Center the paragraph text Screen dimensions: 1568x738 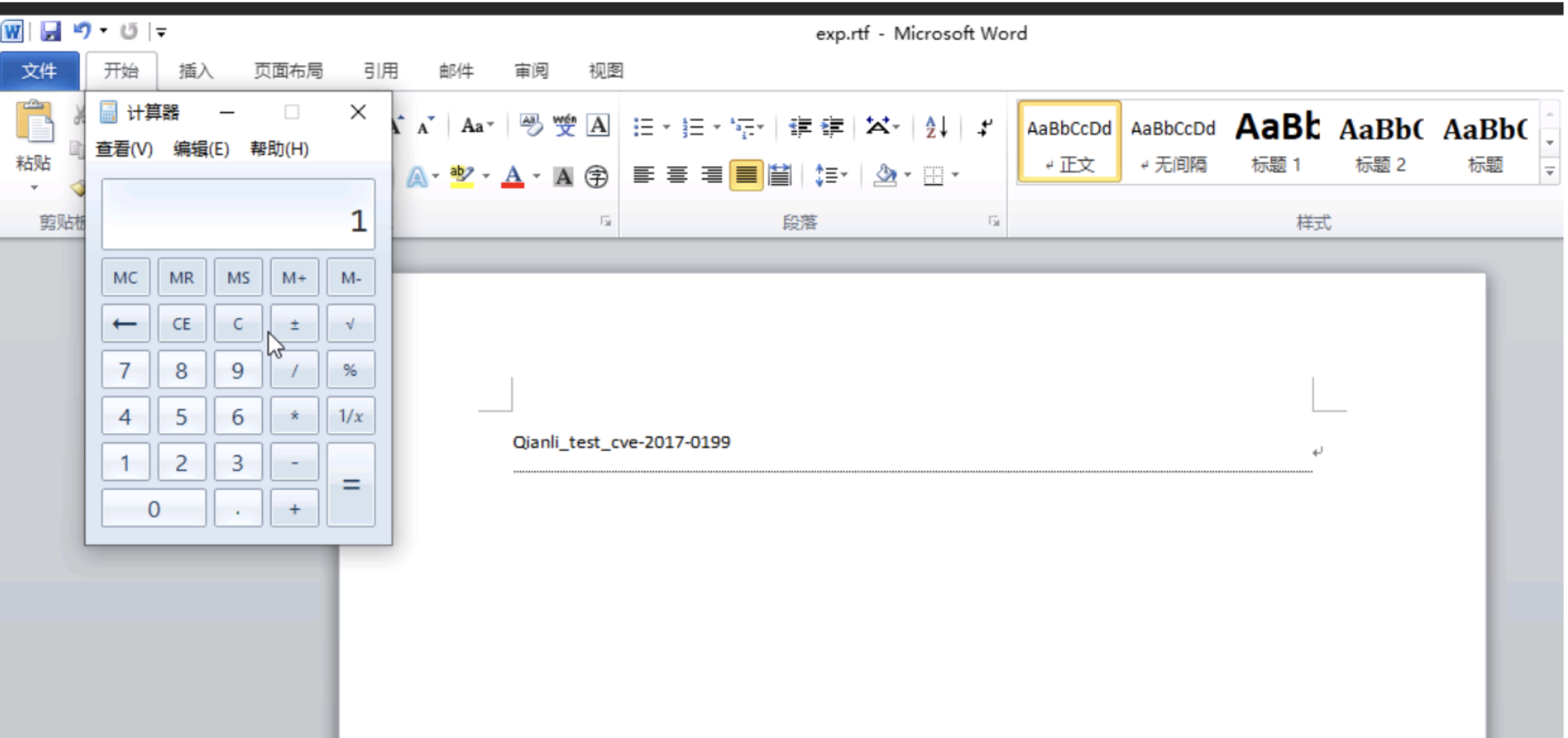(677, 176)
